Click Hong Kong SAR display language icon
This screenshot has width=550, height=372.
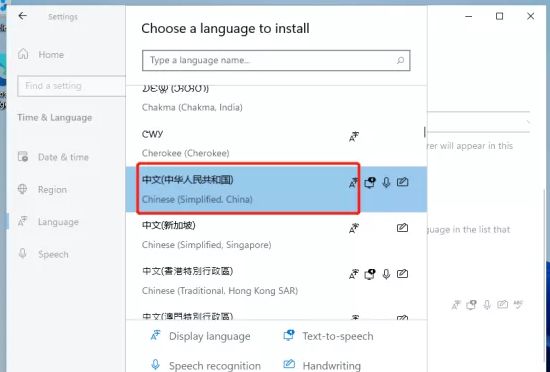point(354,274)
